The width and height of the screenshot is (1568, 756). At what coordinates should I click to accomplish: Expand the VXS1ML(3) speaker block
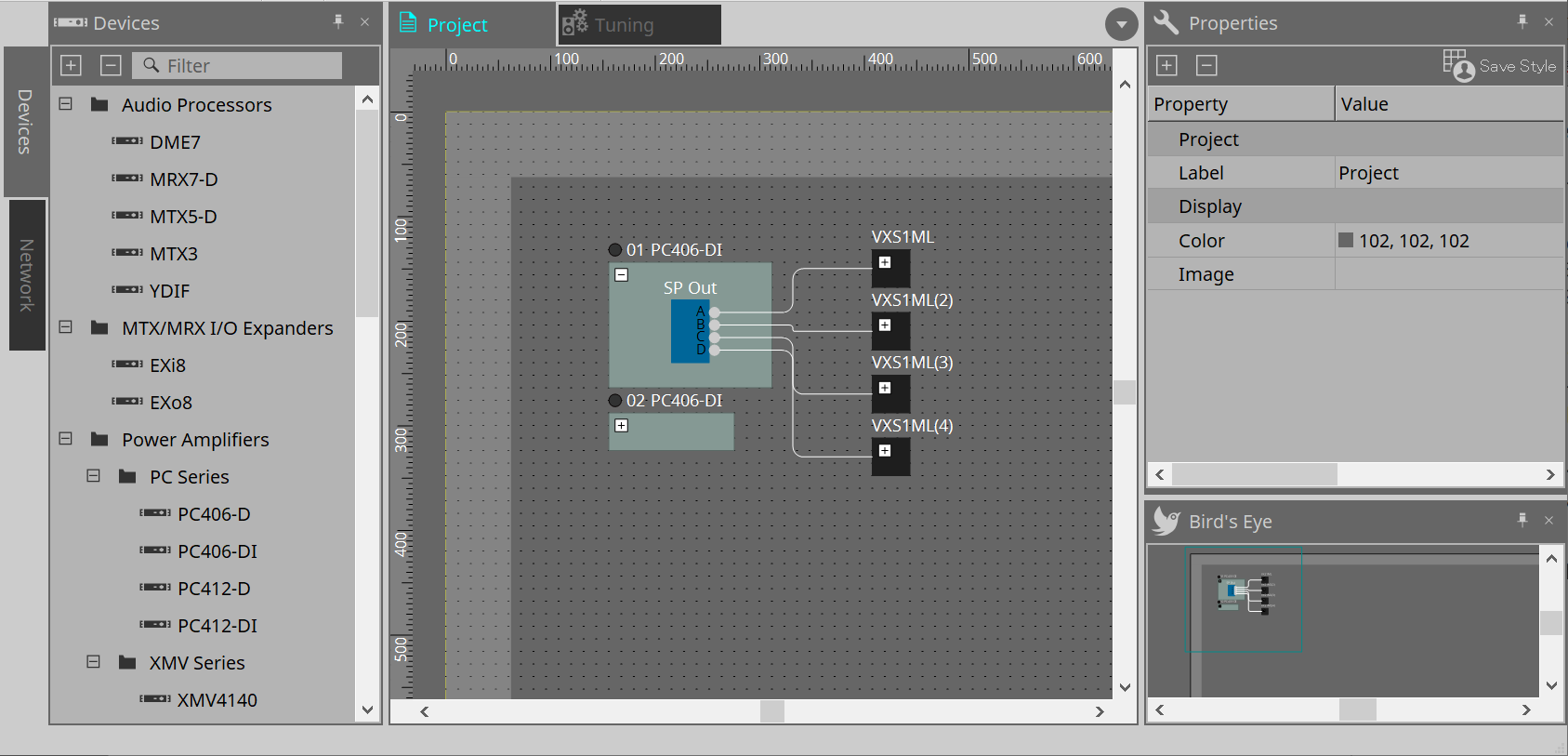pos(885,388)
